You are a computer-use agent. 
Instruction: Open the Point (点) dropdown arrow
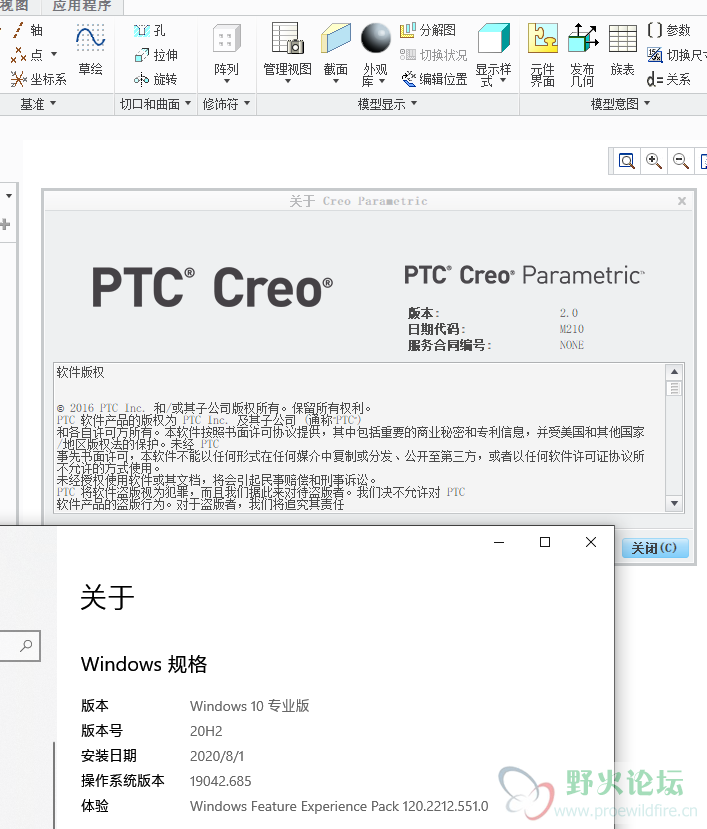tap(54, 54)
